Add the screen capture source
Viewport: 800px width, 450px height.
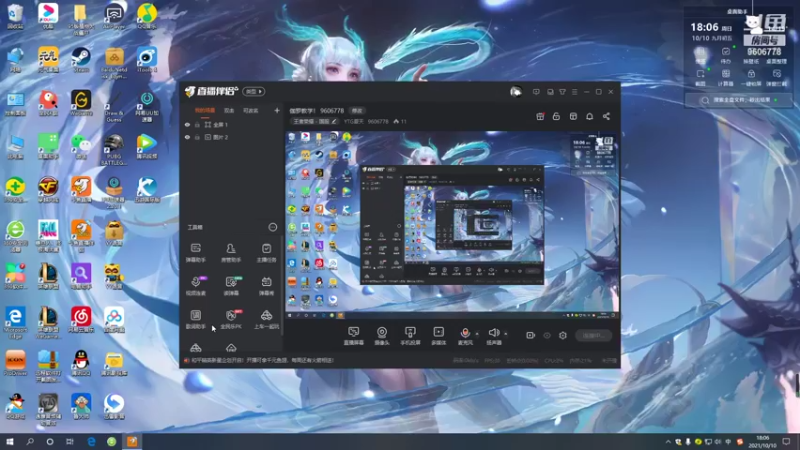[353, 336]
